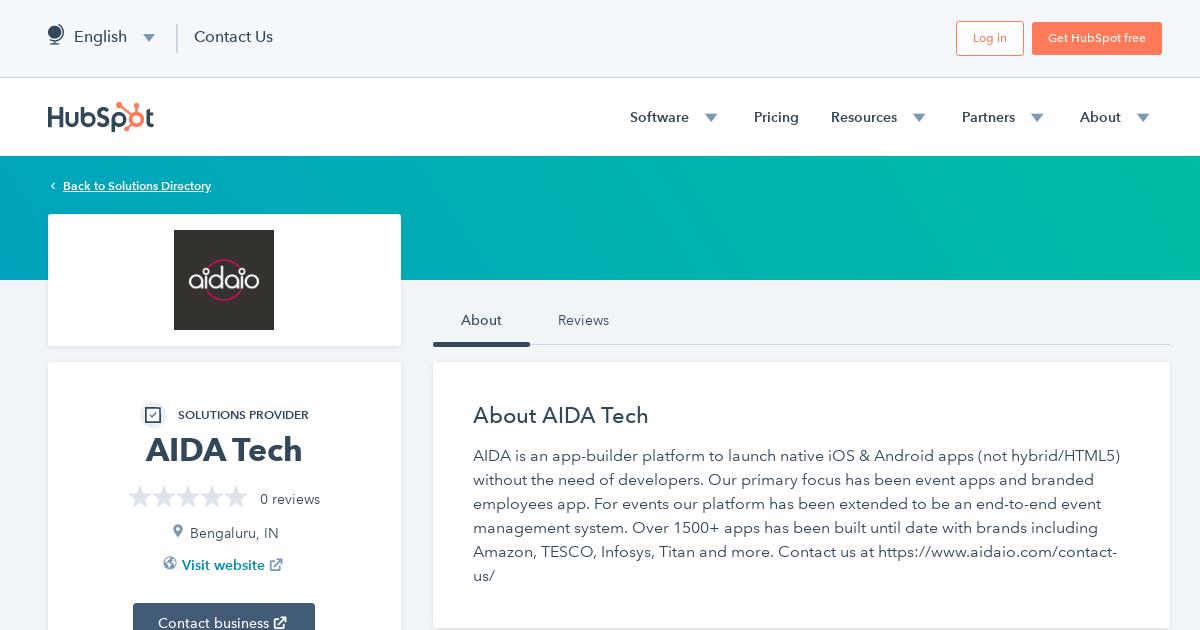This screenshot has width=1200, height=630.
Task: Click the language globe icon
Action: (55, 33)
